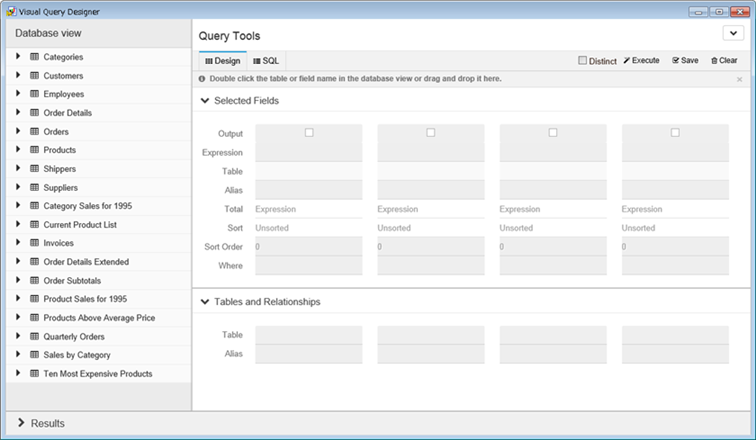Collapse the Selected Fields section

click(205, 101)
